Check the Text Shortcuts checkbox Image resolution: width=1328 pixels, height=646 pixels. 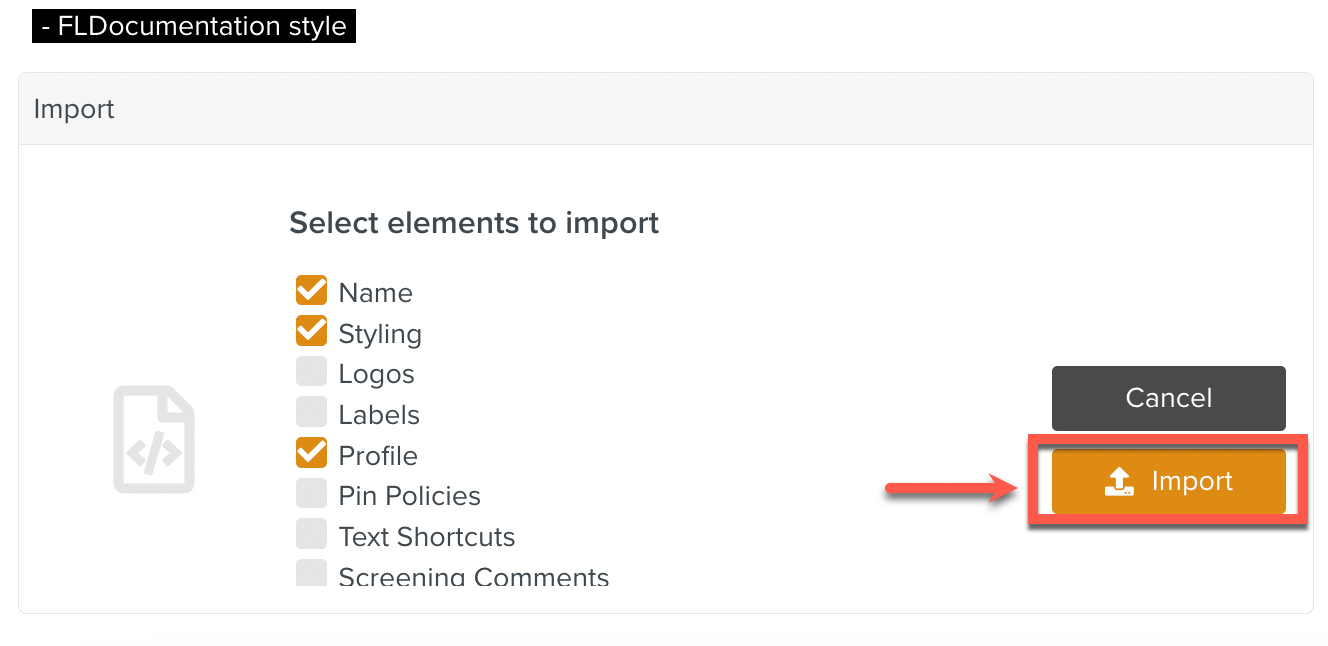(311, 534)
